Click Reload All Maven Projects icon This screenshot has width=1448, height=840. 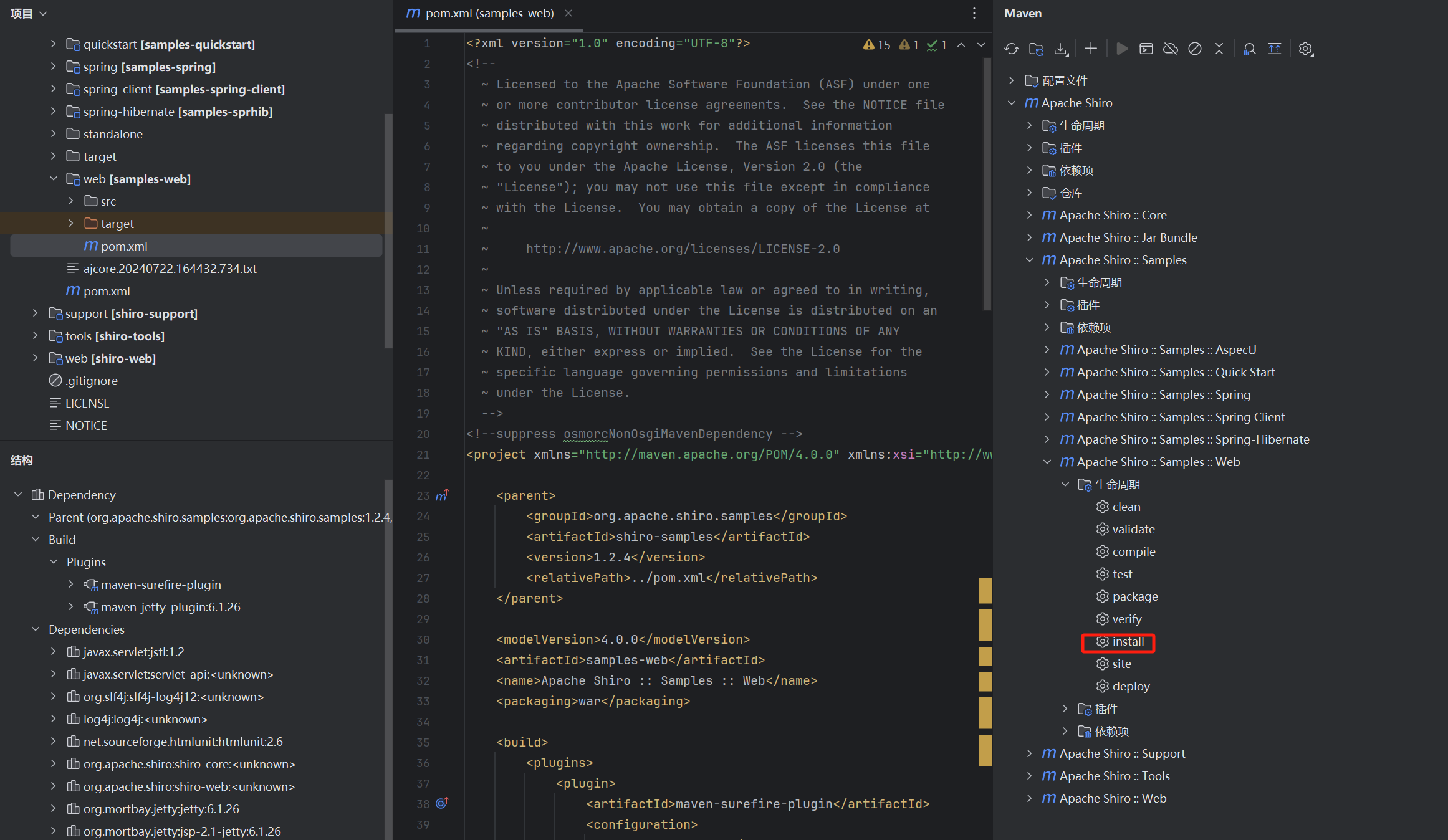1011,49
